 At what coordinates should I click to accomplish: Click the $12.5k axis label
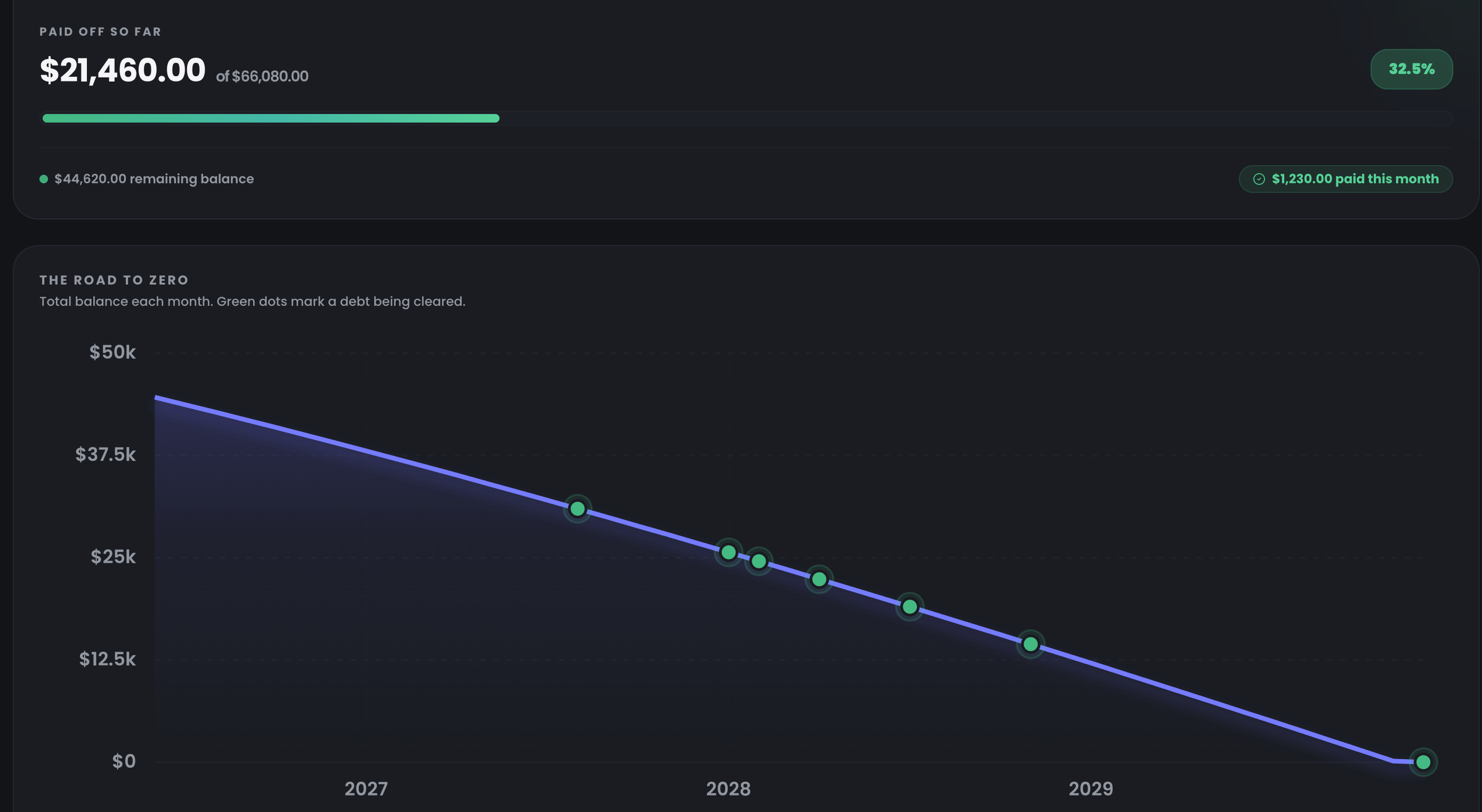tap(107, 659)
